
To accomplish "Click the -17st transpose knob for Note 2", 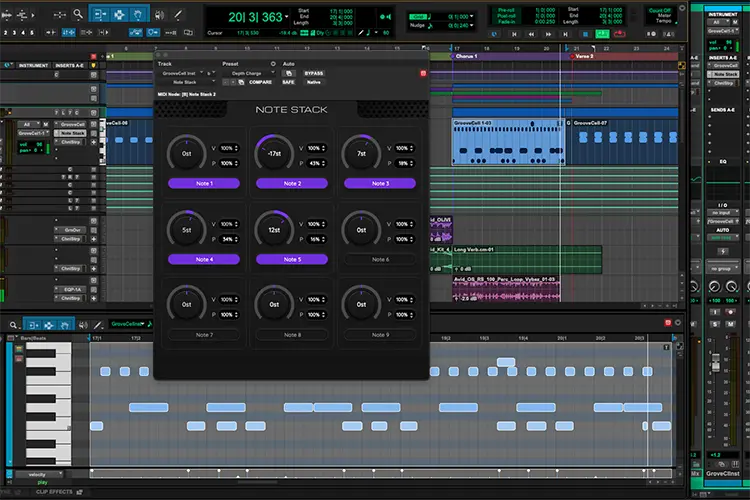I will tap(274, 154).
